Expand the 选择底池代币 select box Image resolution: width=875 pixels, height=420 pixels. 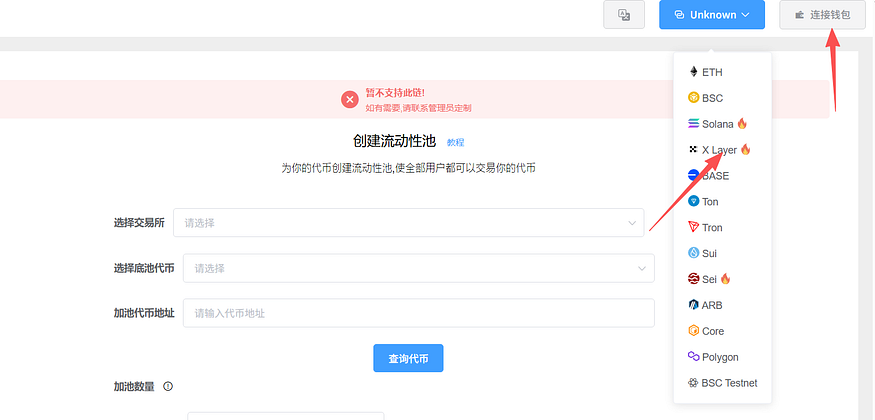point(419,268)
